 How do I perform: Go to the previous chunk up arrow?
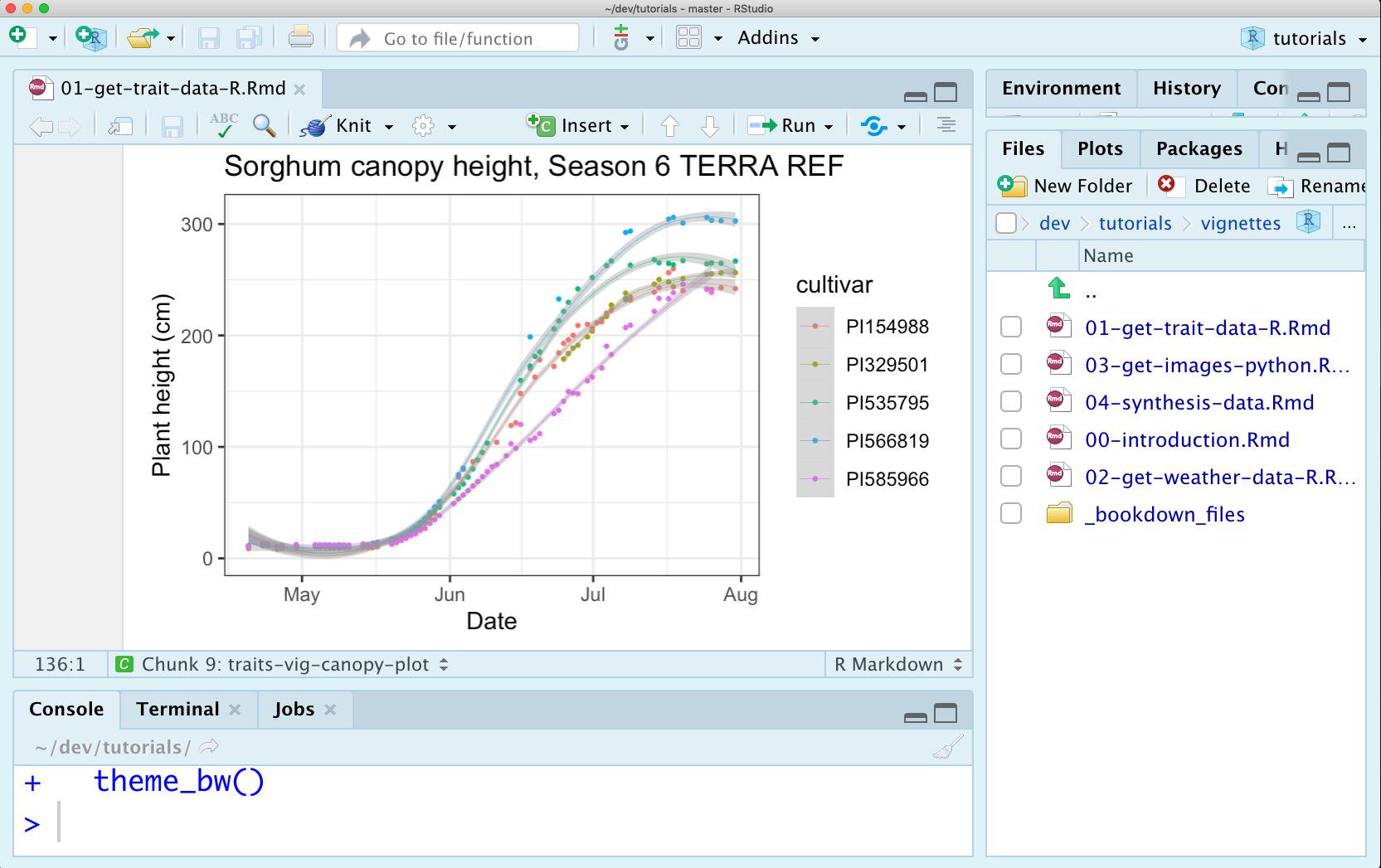[670, 126]
